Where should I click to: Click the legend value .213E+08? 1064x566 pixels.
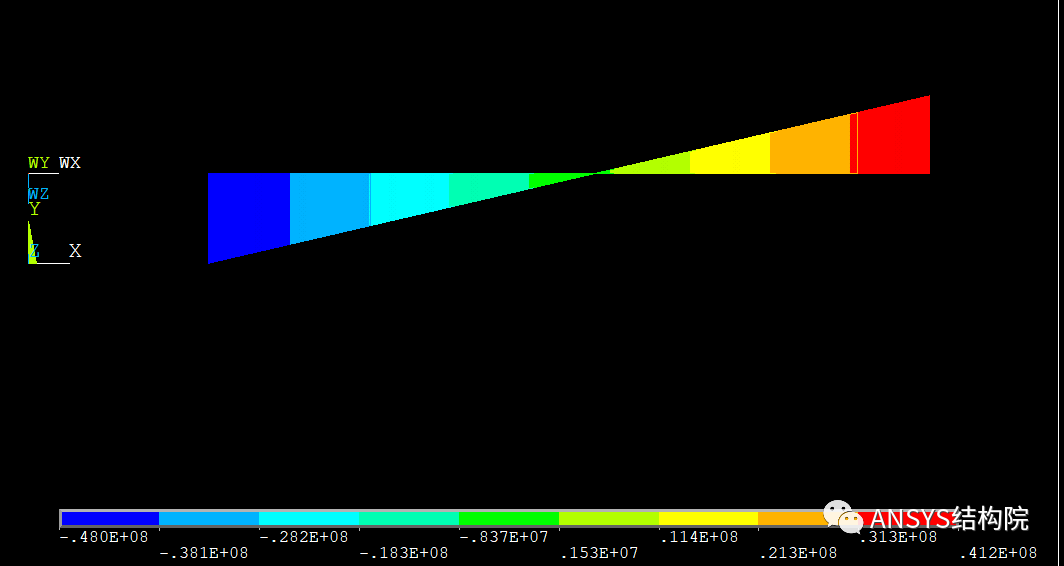(x=799, y=553)
